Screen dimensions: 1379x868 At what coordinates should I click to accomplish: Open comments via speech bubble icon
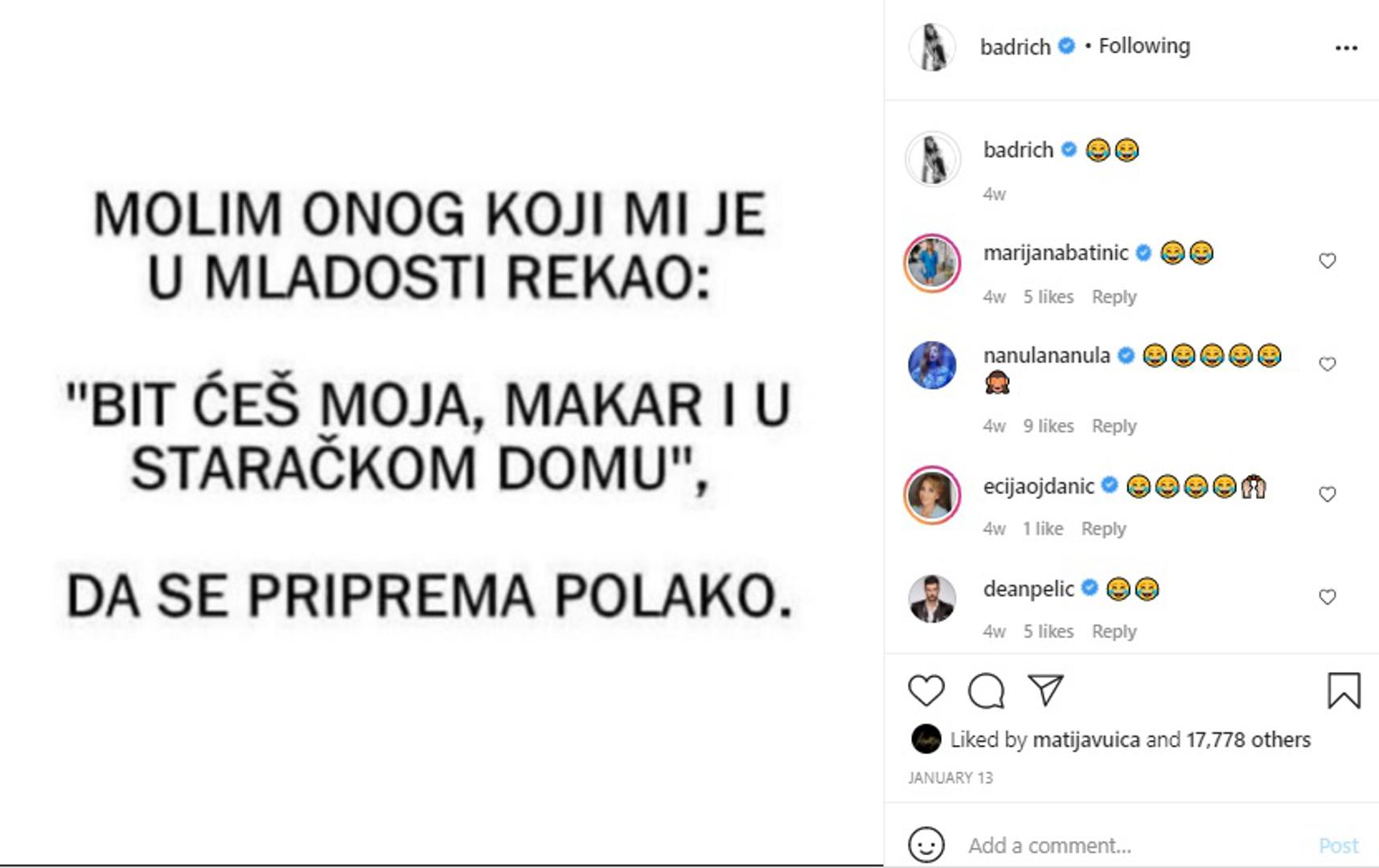(x=986, y=691)
